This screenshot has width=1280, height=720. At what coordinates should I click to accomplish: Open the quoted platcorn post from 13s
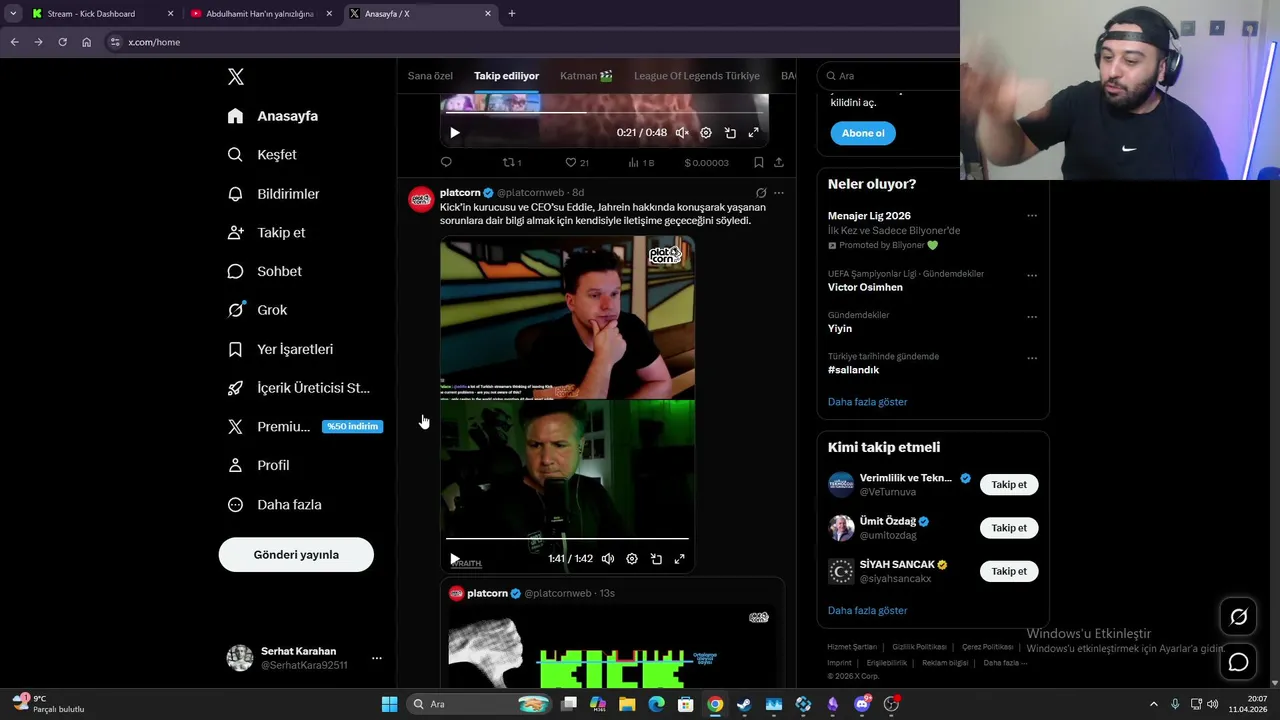612,634
